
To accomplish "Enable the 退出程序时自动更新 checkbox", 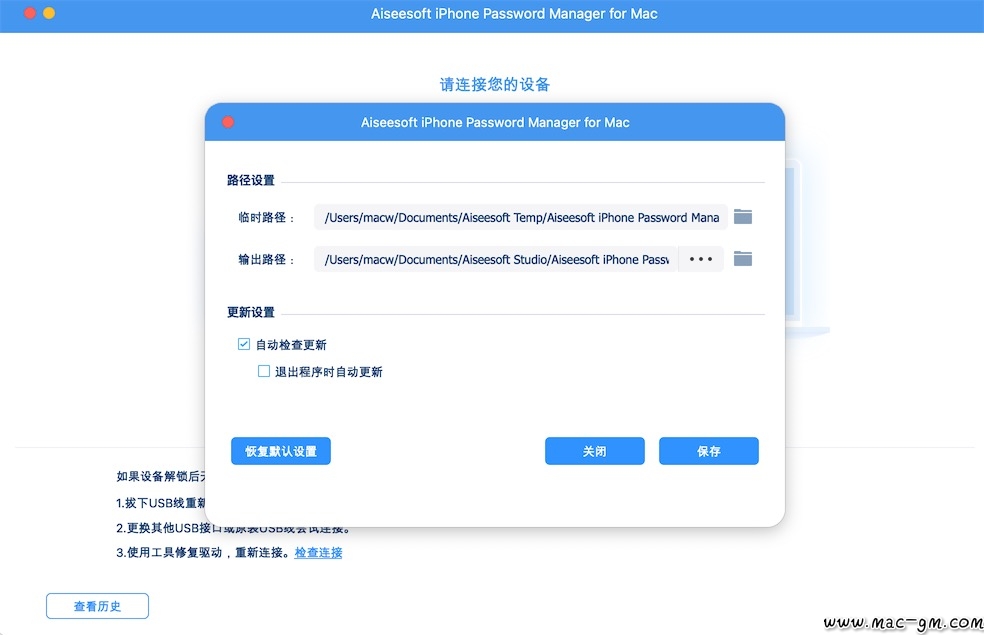I will click(x=264, y=371).
